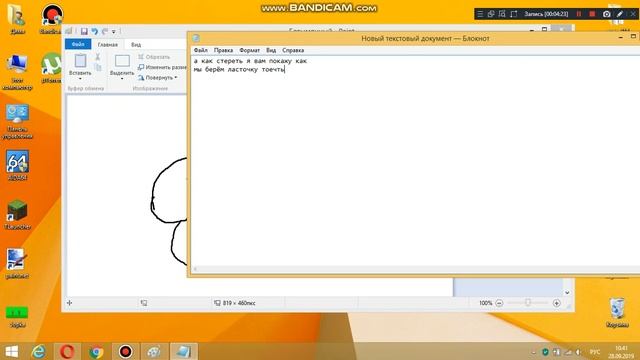The height and width of the screenshot is (360, 640).
Task: Click the white Paint canvas area
Action: 127,196
